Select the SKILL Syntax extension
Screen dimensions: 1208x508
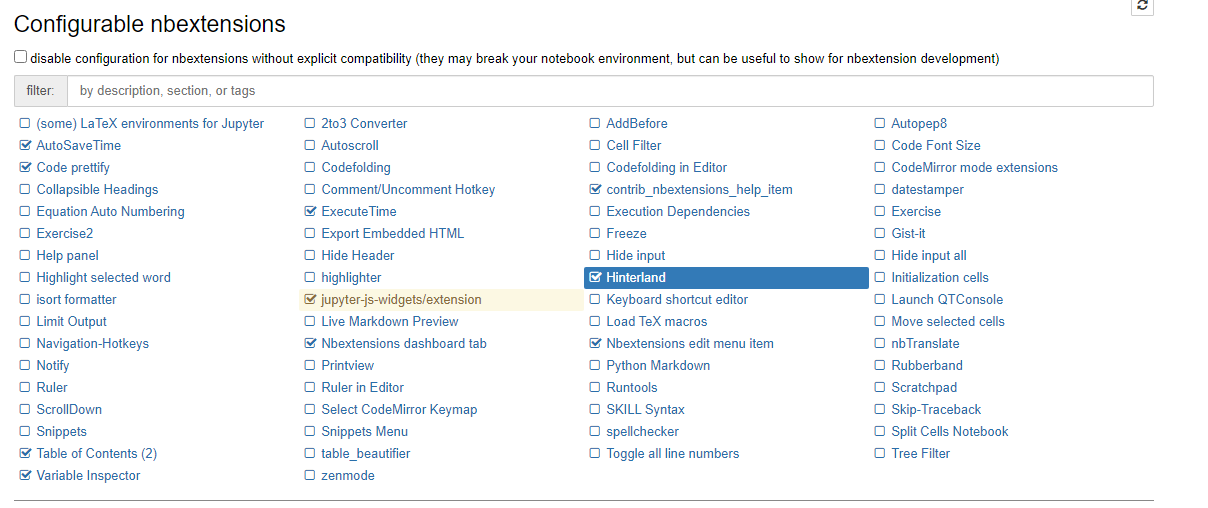(646, 409)
